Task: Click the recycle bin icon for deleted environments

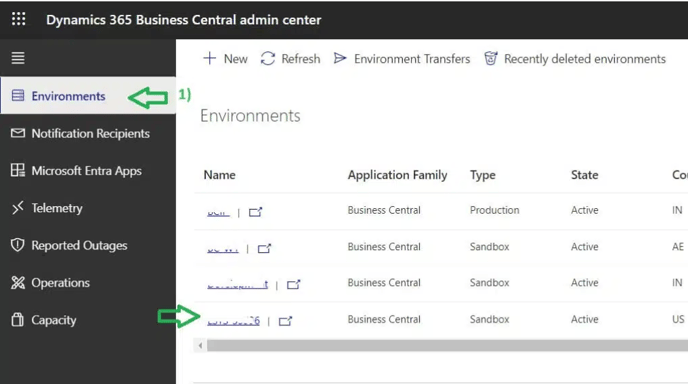Action: pos(491,58)
